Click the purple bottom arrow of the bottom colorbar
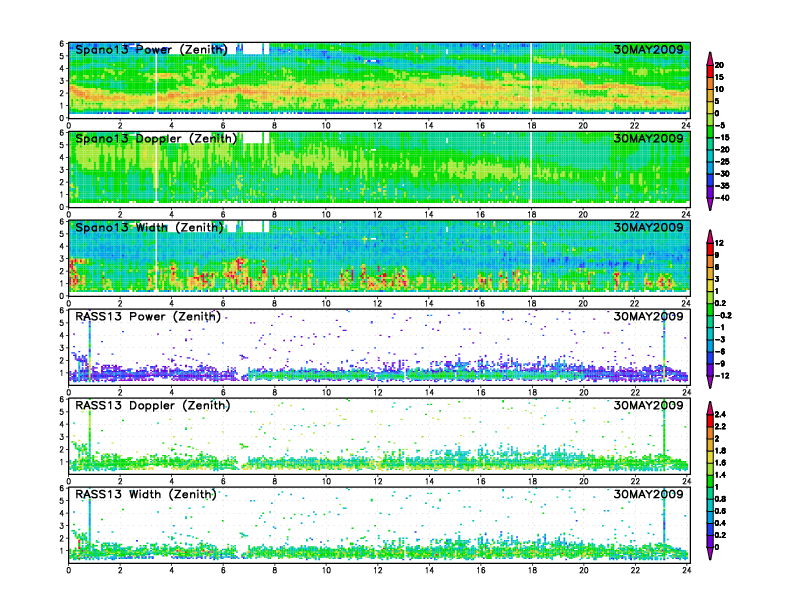 point(710,553)
